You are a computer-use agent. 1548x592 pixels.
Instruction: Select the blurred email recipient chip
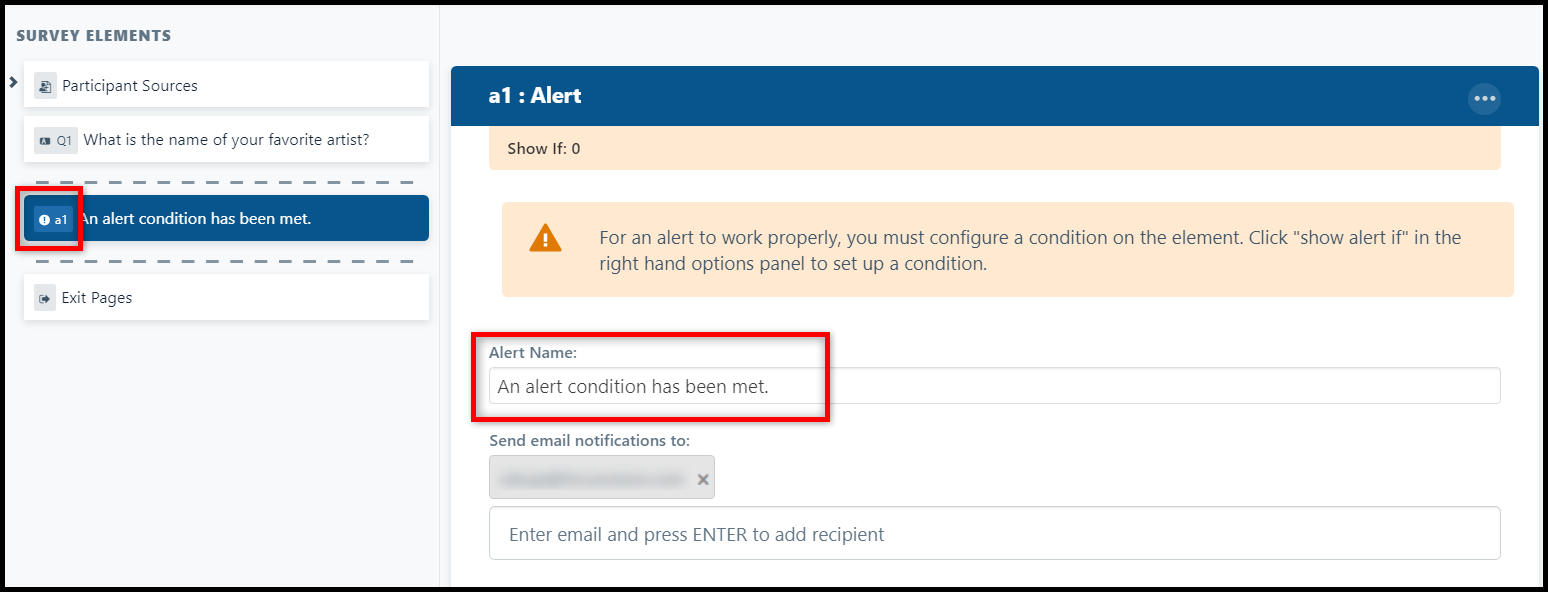[602, 479]
